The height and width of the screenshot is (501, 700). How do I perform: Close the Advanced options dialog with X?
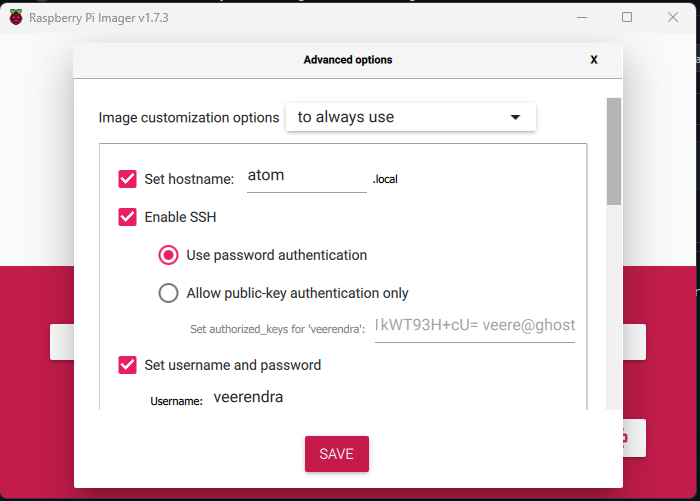[x=594, y=60]
